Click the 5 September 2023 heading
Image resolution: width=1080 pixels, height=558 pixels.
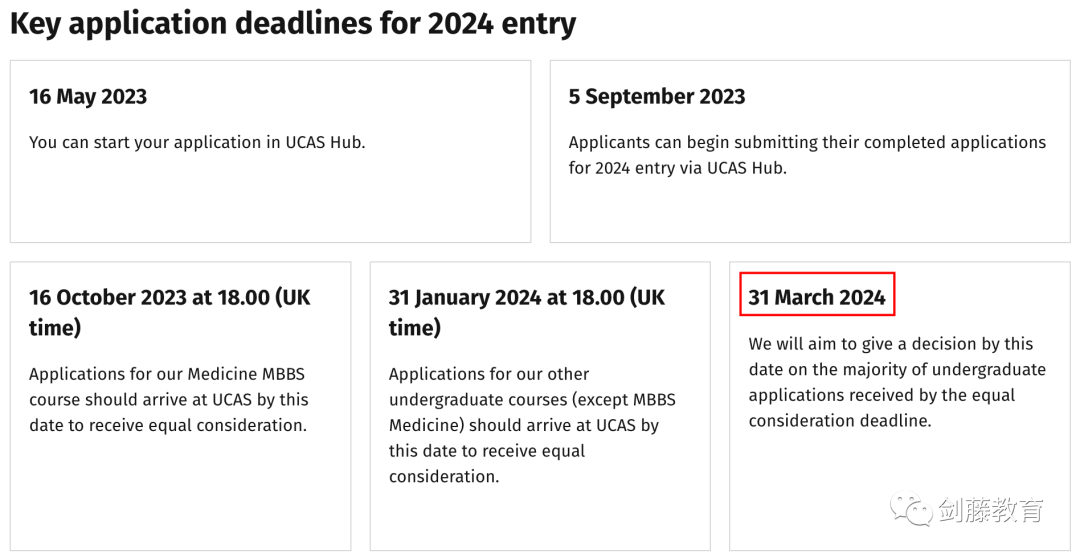pyautogui.click(x=656, y=96)
